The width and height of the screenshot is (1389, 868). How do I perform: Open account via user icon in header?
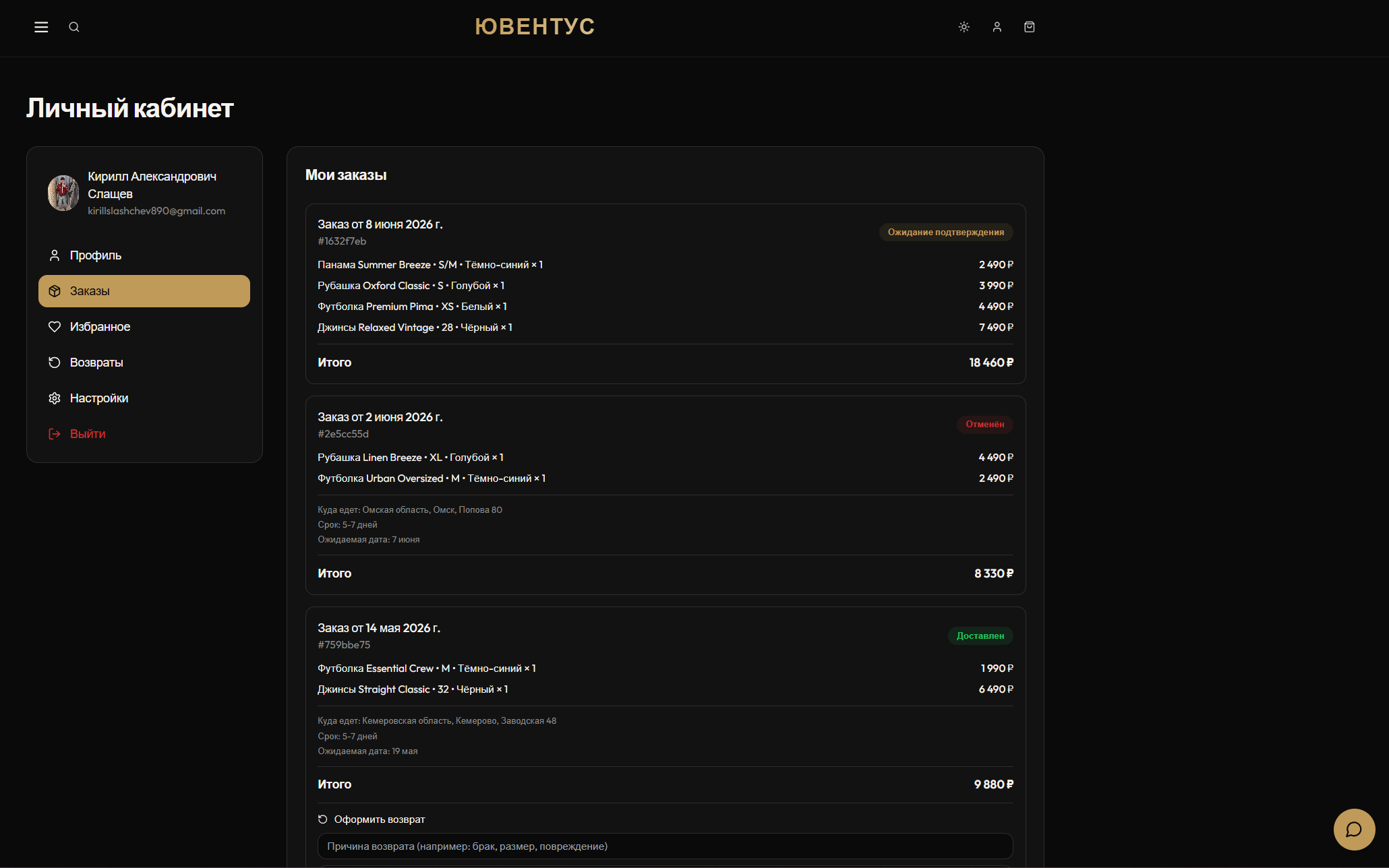(997, 27)
